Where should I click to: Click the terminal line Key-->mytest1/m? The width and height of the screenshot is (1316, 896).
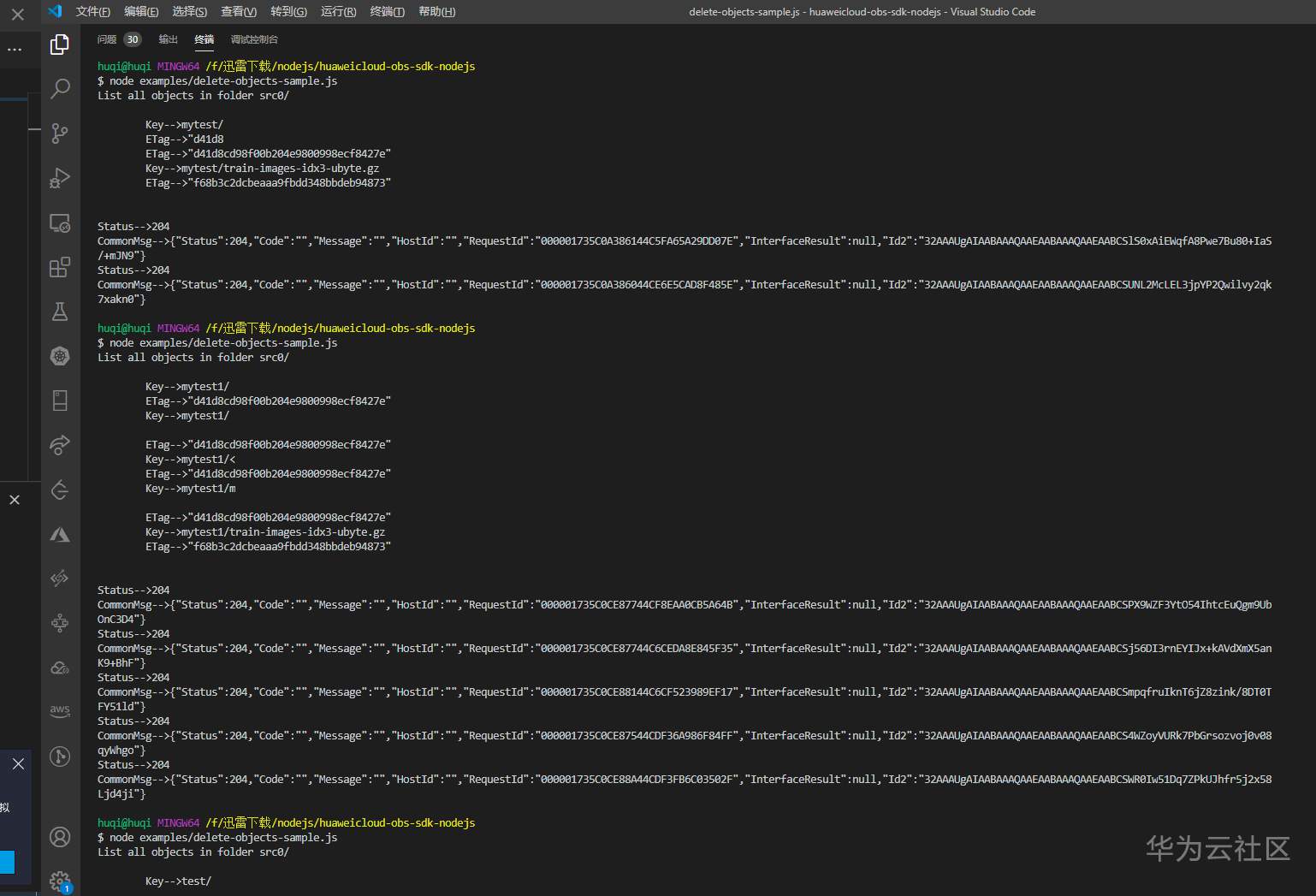(x=190, y=489)
